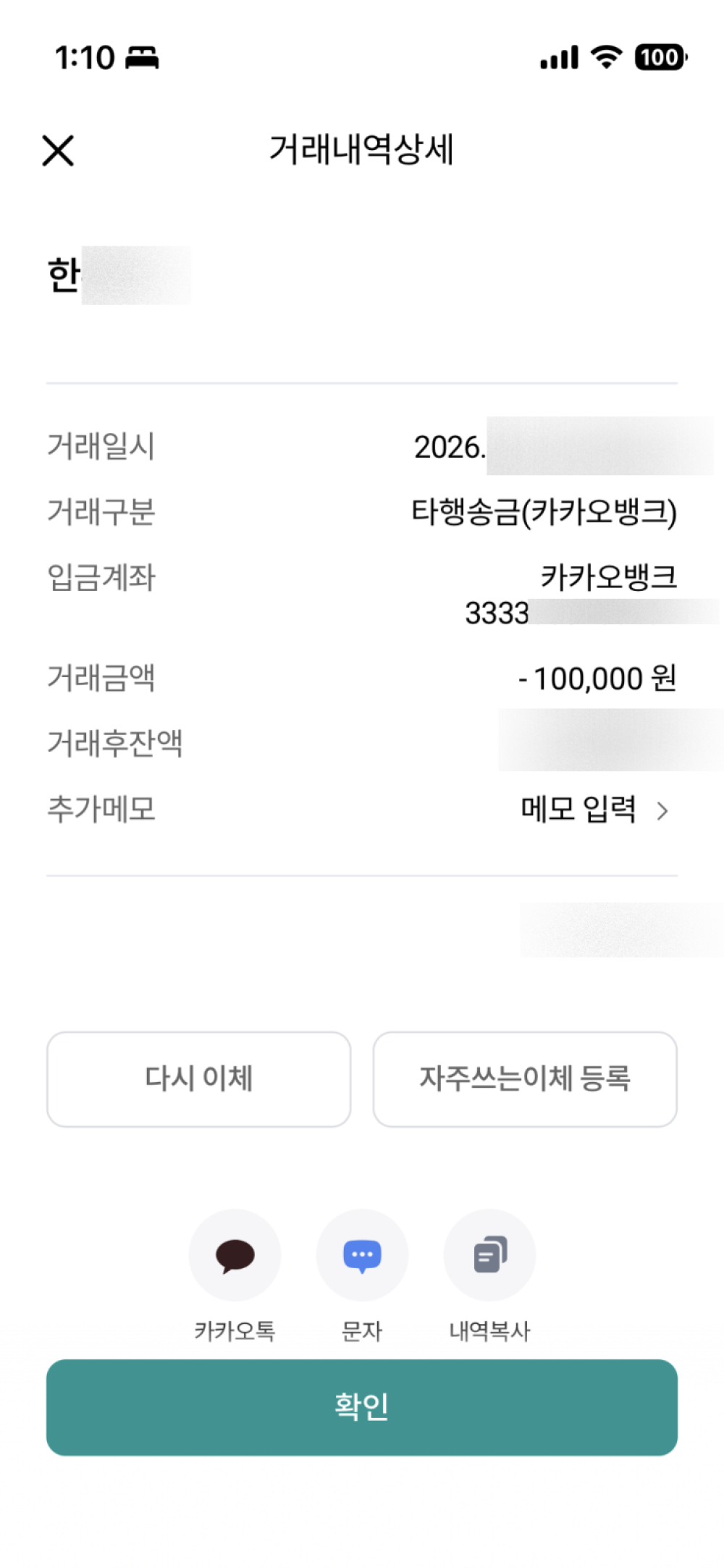Select the 카카오뱅크 입금계좌 value
Screen dimensions: 724x1568
click(609, 577)
